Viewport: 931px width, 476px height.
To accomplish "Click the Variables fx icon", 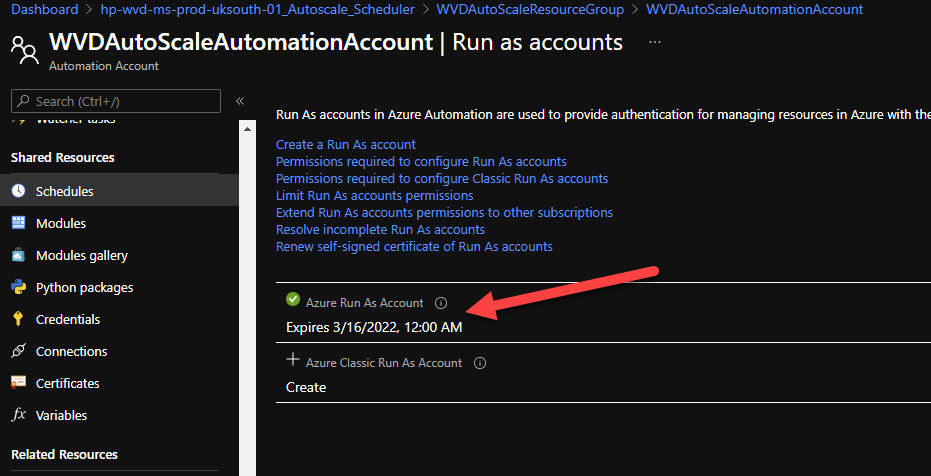I will pos(18,415).
